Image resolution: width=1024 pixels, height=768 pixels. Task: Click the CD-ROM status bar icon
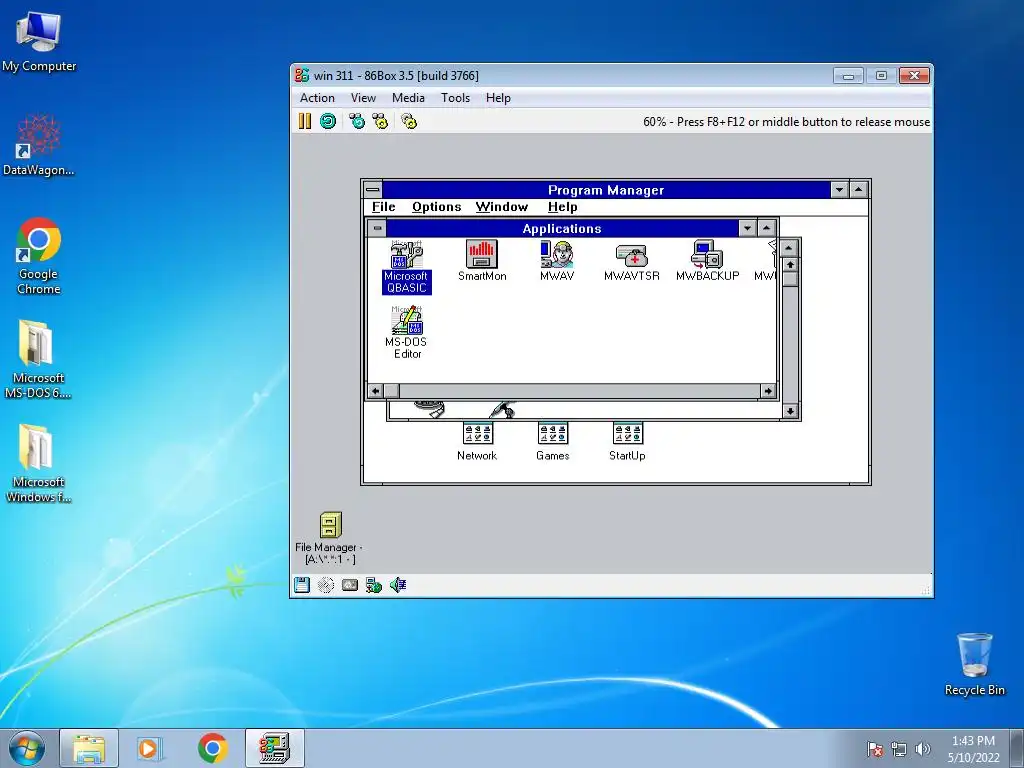pyautogui.click(x=326, y=585)
